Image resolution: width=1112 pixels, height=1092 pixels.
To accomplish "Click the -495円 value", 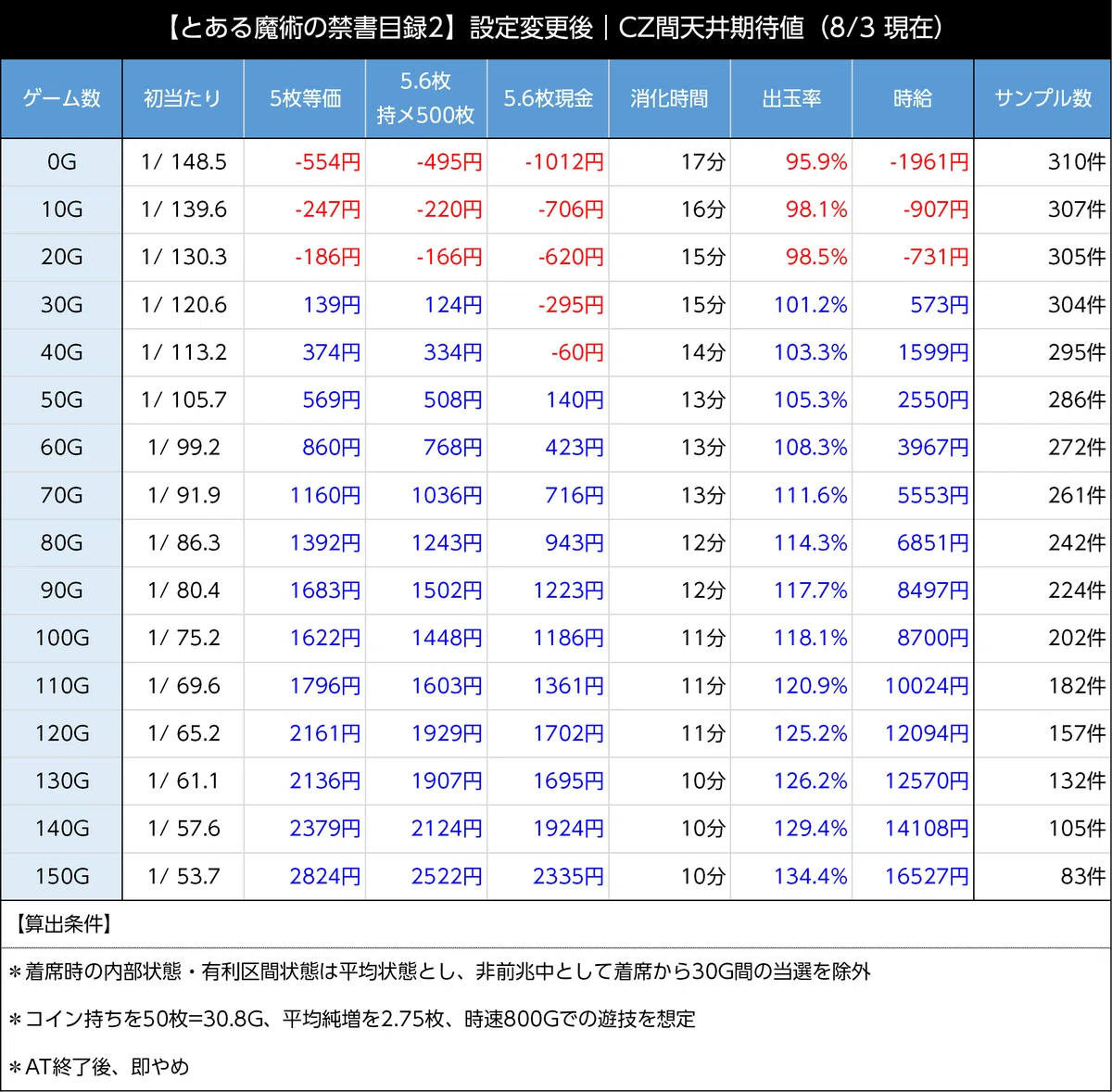I will [449, 162].
